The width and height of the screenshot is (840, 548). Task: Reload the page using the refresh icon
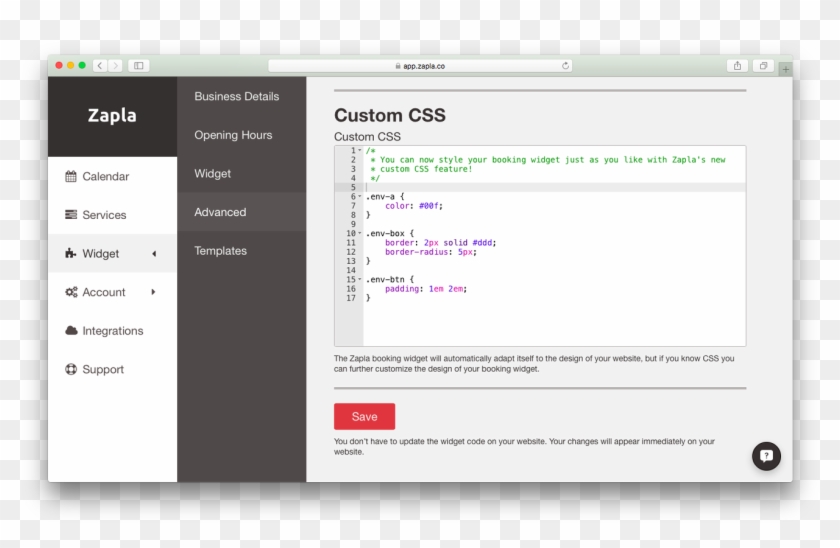(x=566, y=66)
